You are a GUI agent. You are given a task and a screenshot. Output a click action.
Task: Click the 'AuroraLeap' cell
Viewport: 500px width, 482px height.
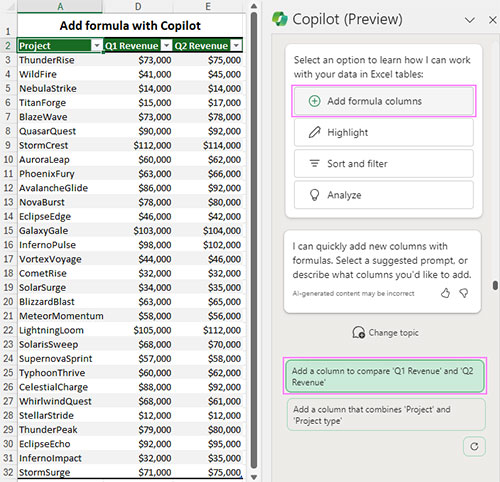[60, 159]
